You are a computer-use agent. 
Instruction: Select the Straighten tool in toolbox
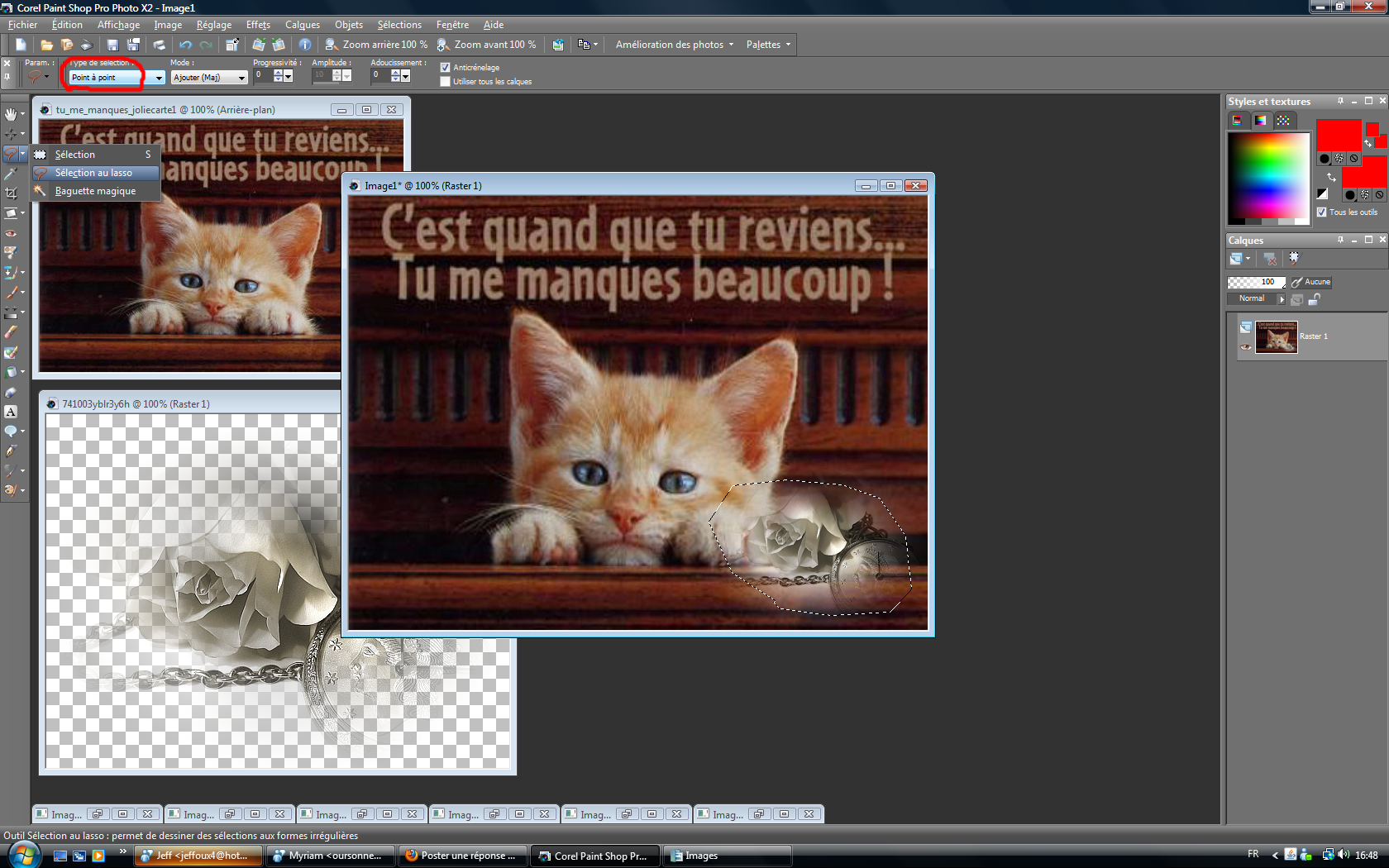click(11, 213)
